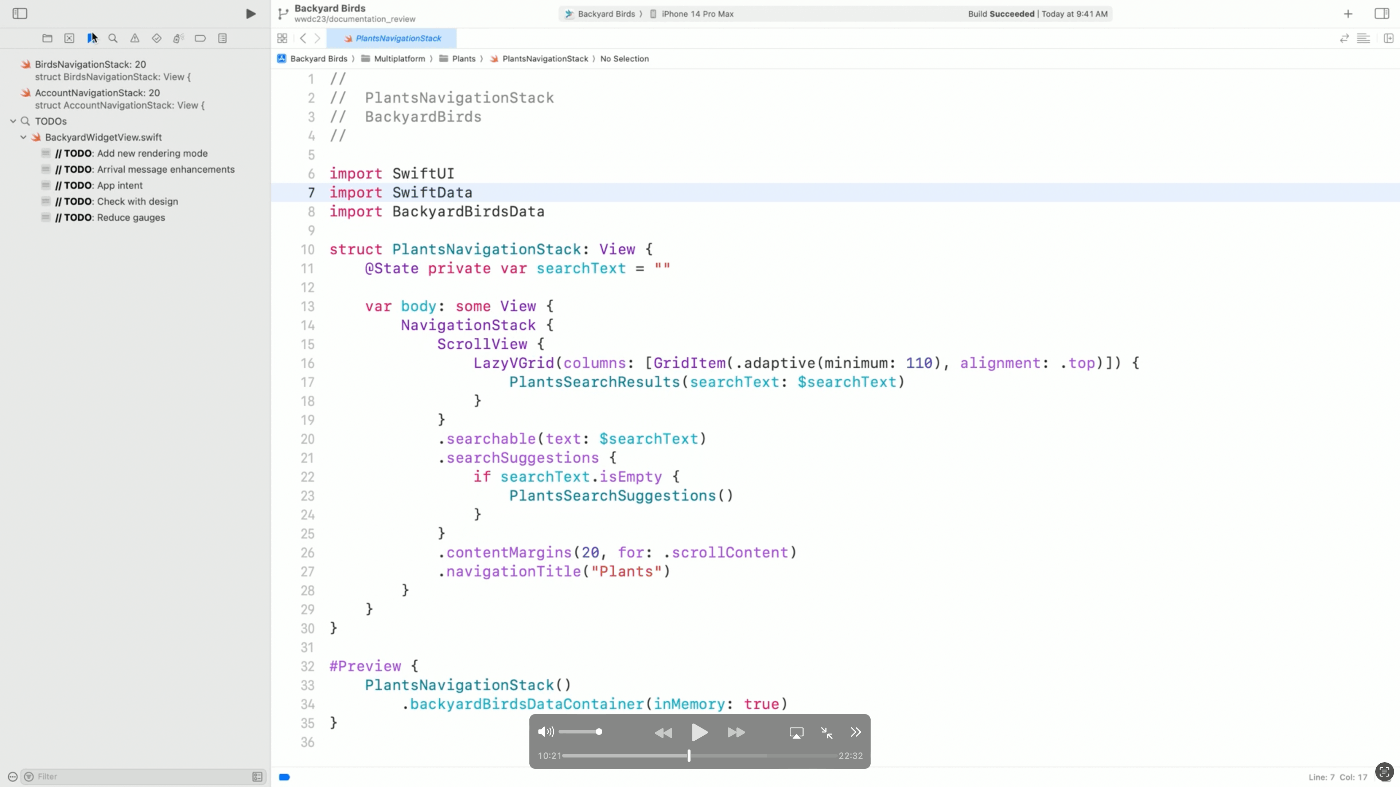
Task: Play the video
Action: [x=700, y=733]
